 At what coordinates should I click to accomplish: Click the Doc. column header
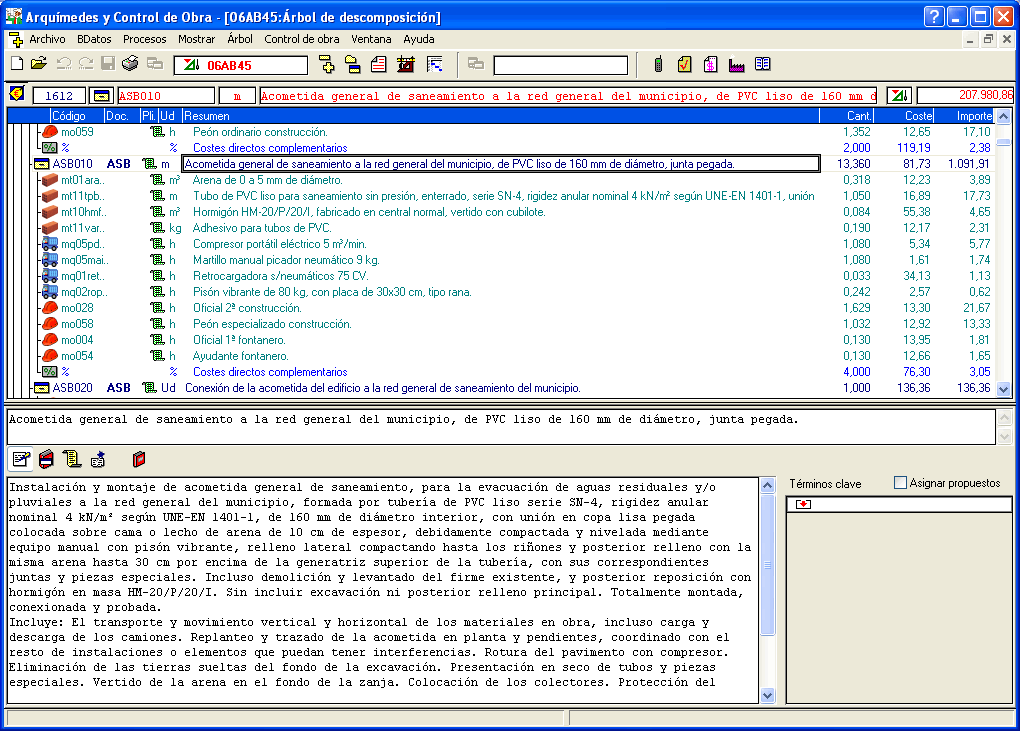coord(122,116)
